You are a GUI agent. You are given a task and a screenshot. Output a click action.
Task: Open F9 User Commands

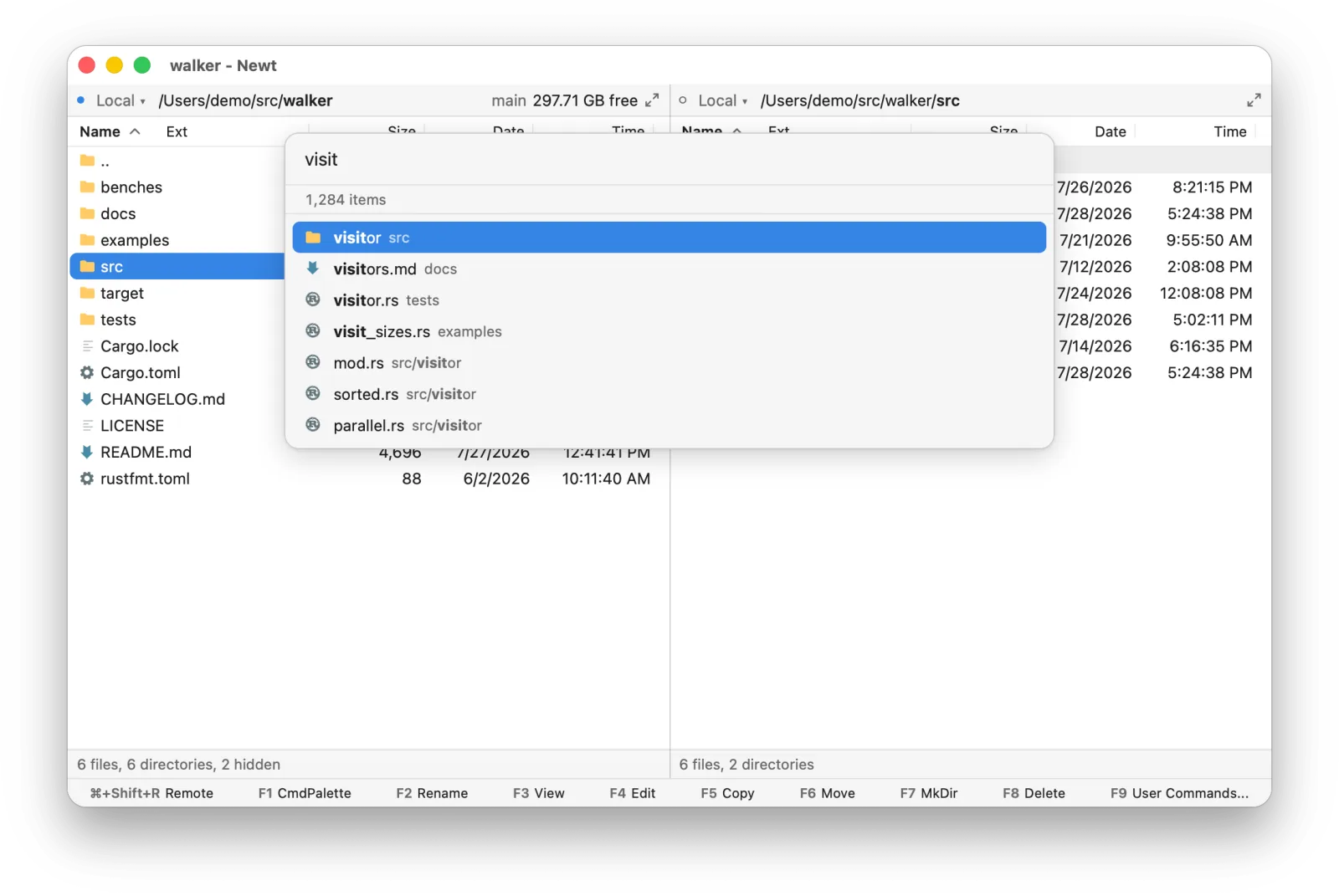tap(1179, 793)
